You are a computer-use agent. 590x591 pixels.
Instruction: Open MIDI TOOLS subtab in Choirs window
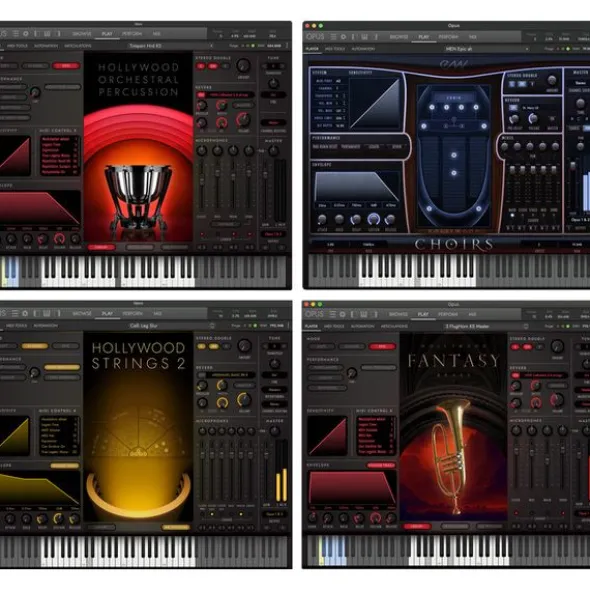(335, 49)
